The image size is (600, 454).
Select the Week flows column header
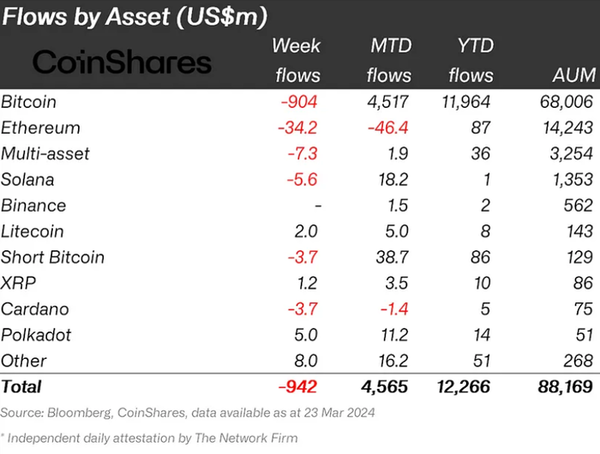pos(297,60)
